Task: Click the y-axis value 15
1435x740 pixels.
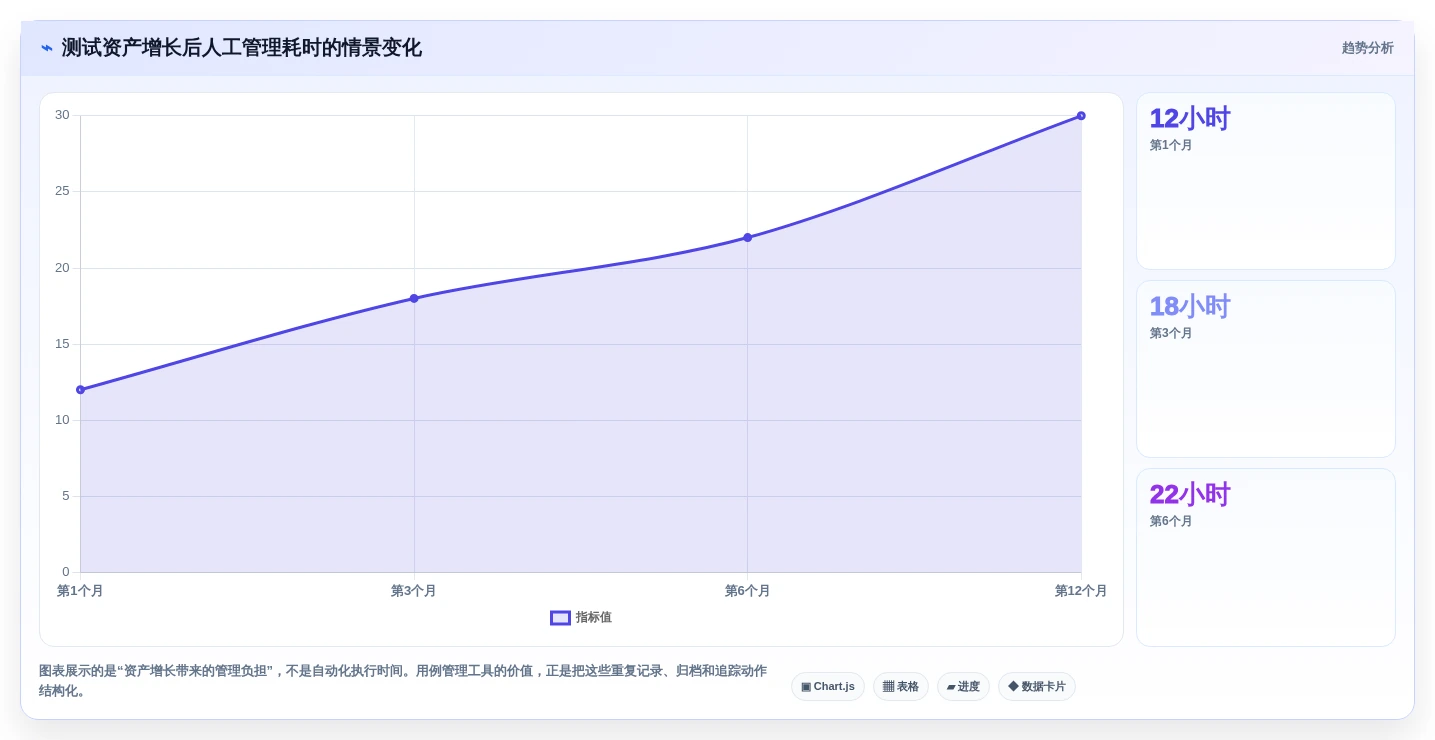Action: pos(62,344)
